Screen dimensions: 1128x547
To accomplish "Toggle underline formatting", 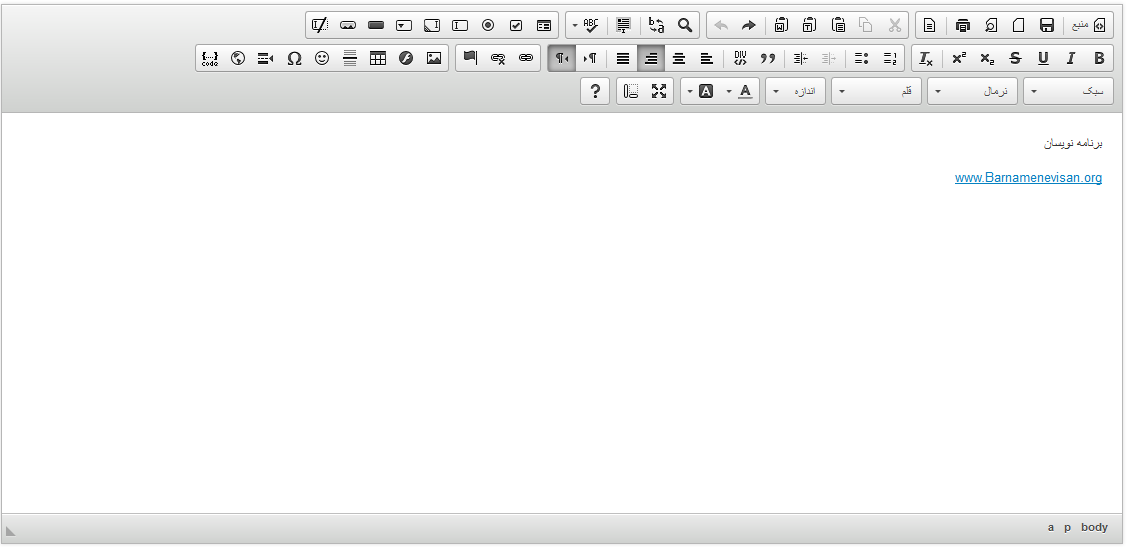I will click(x=1043, y=58).
